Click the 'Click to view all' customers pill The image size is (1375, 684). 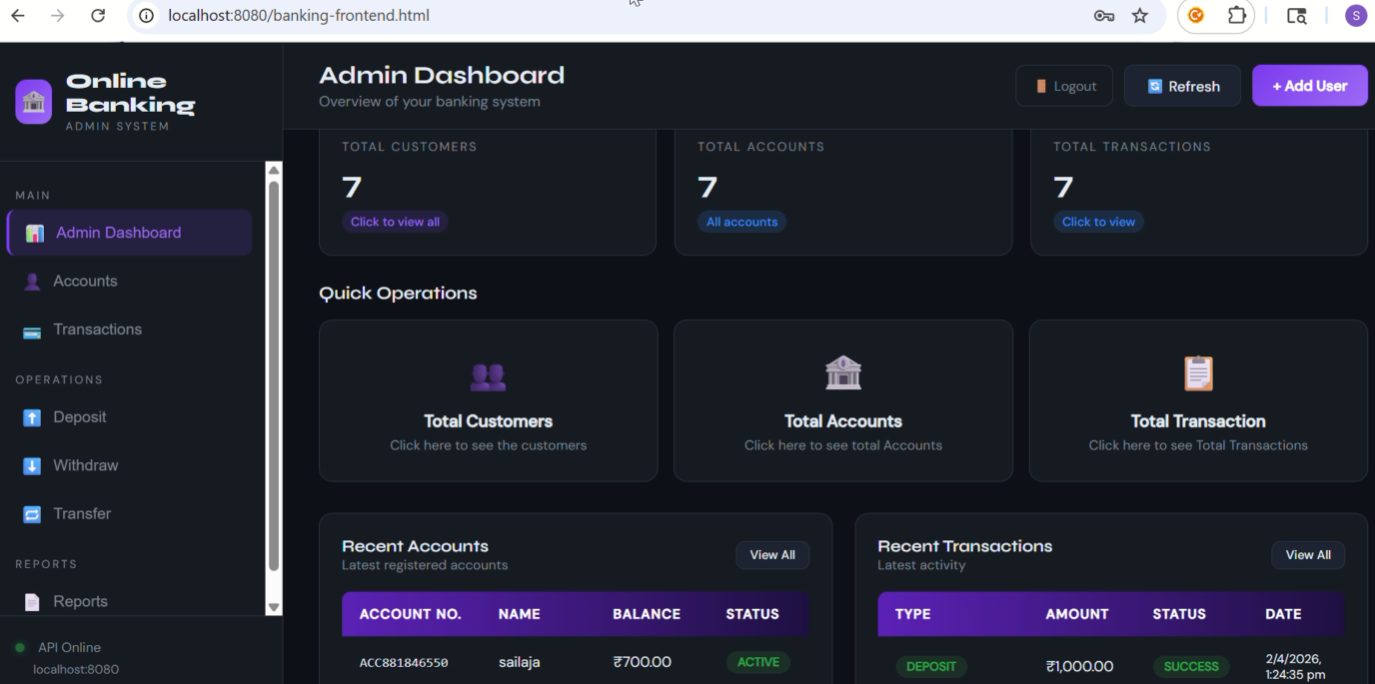click(x=395, y=222)
